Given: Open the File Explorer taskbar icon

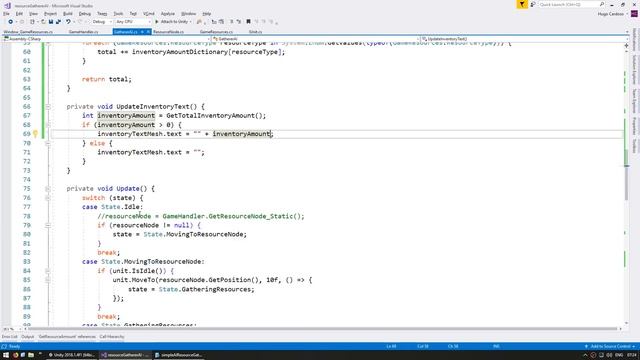Looking at the screenshot, I should (31, 355).
